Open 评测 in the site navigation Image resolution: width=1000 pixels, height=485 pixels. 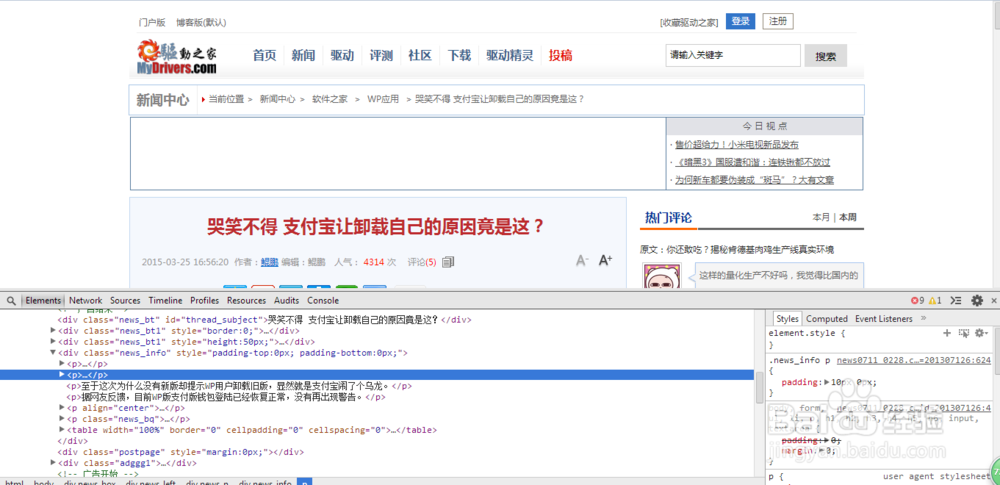click(x=381, y=56)
